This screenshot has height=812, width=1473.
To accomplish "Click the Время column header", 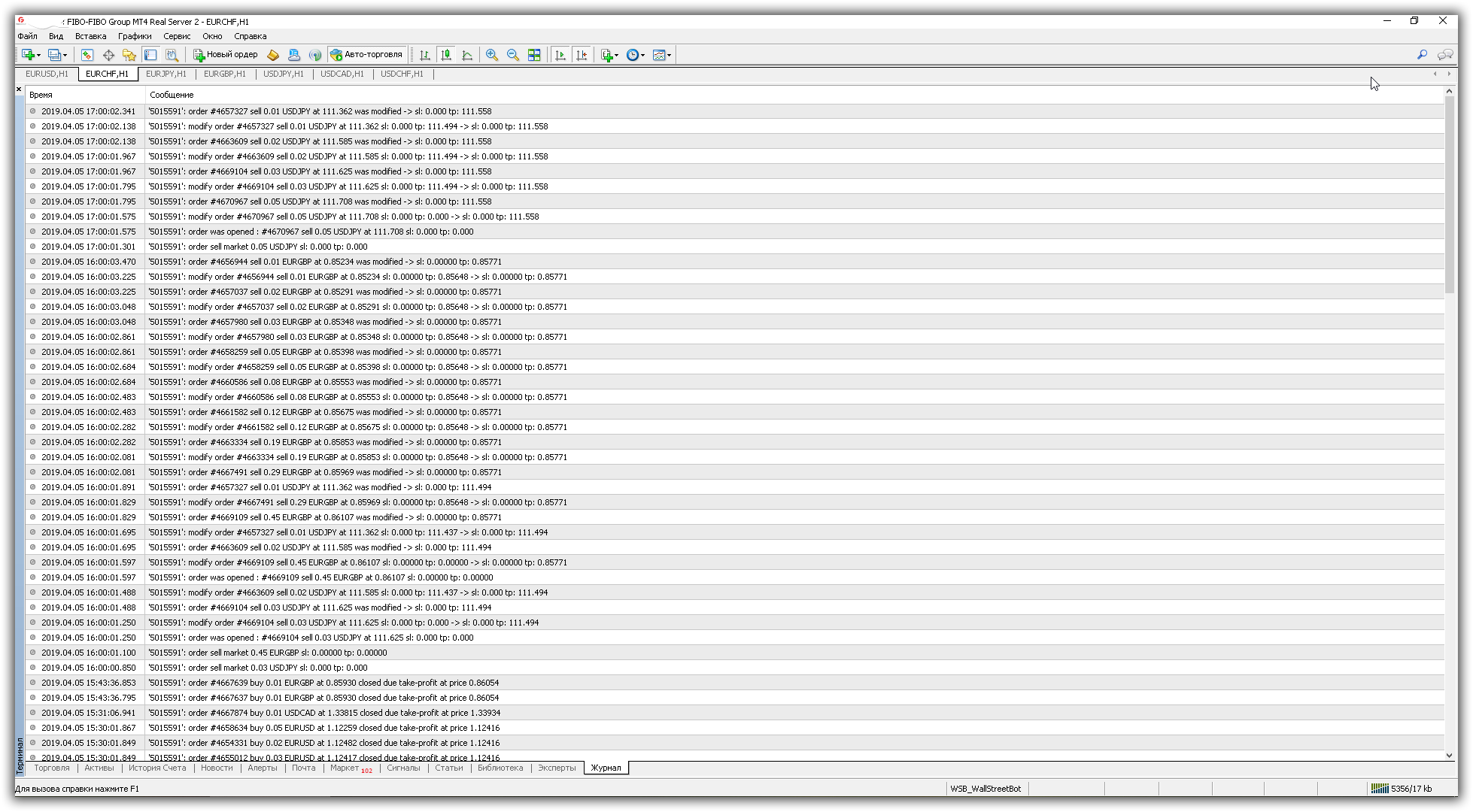I will pos(85,95).
